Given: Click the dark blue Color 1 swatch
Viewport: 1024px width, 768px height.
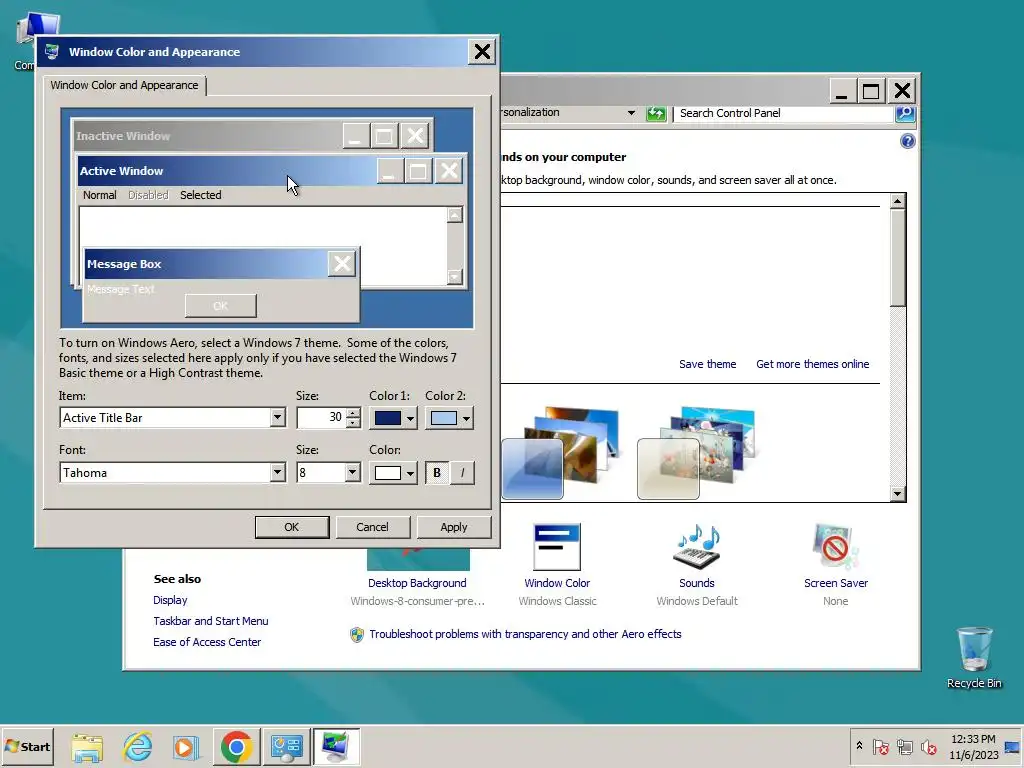Looking at the screenshot, I should click(387, 419).
